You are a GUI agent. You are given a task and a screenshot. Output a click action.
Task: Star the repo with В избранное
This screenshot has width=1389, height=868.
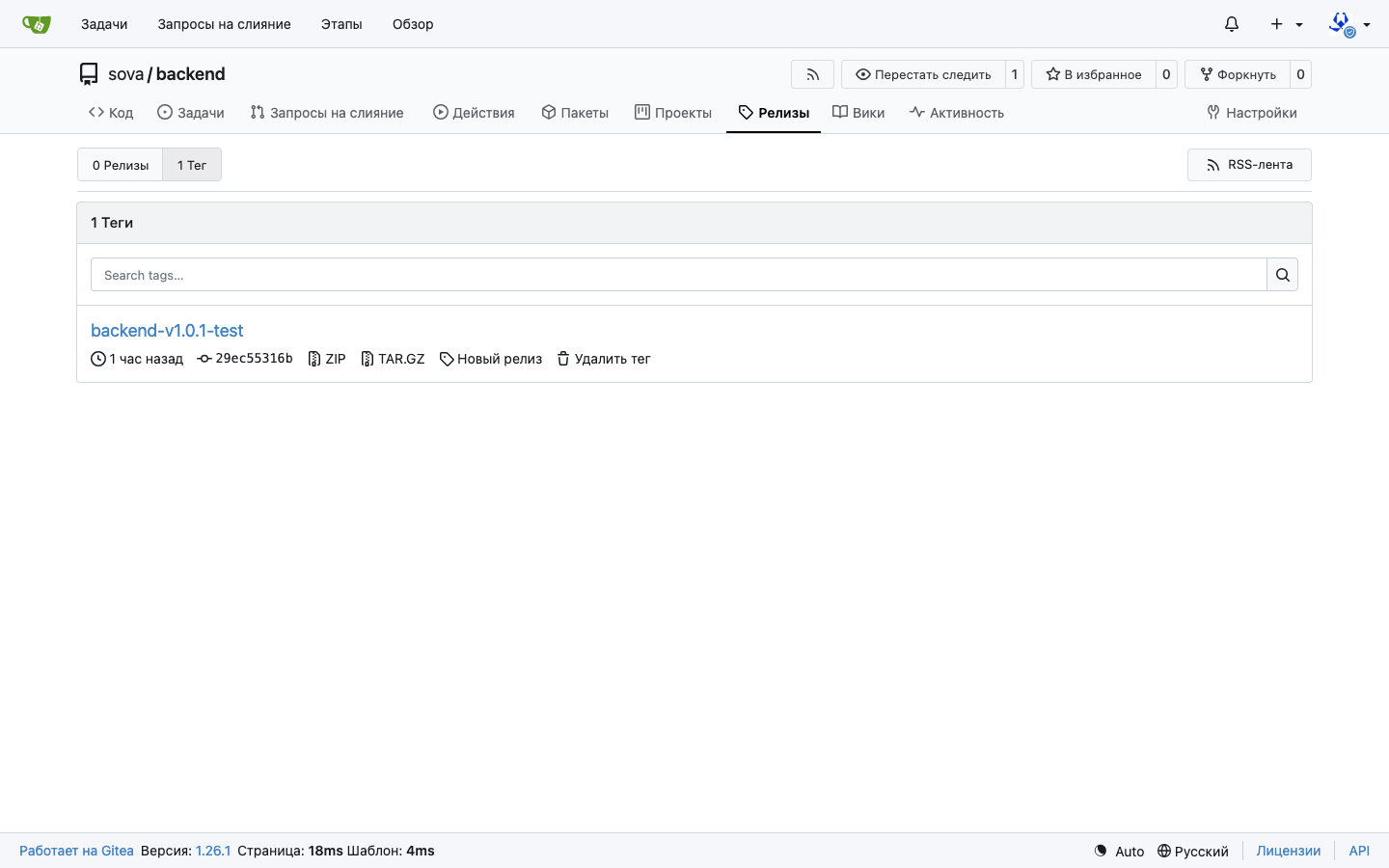tap(1094, 74)
